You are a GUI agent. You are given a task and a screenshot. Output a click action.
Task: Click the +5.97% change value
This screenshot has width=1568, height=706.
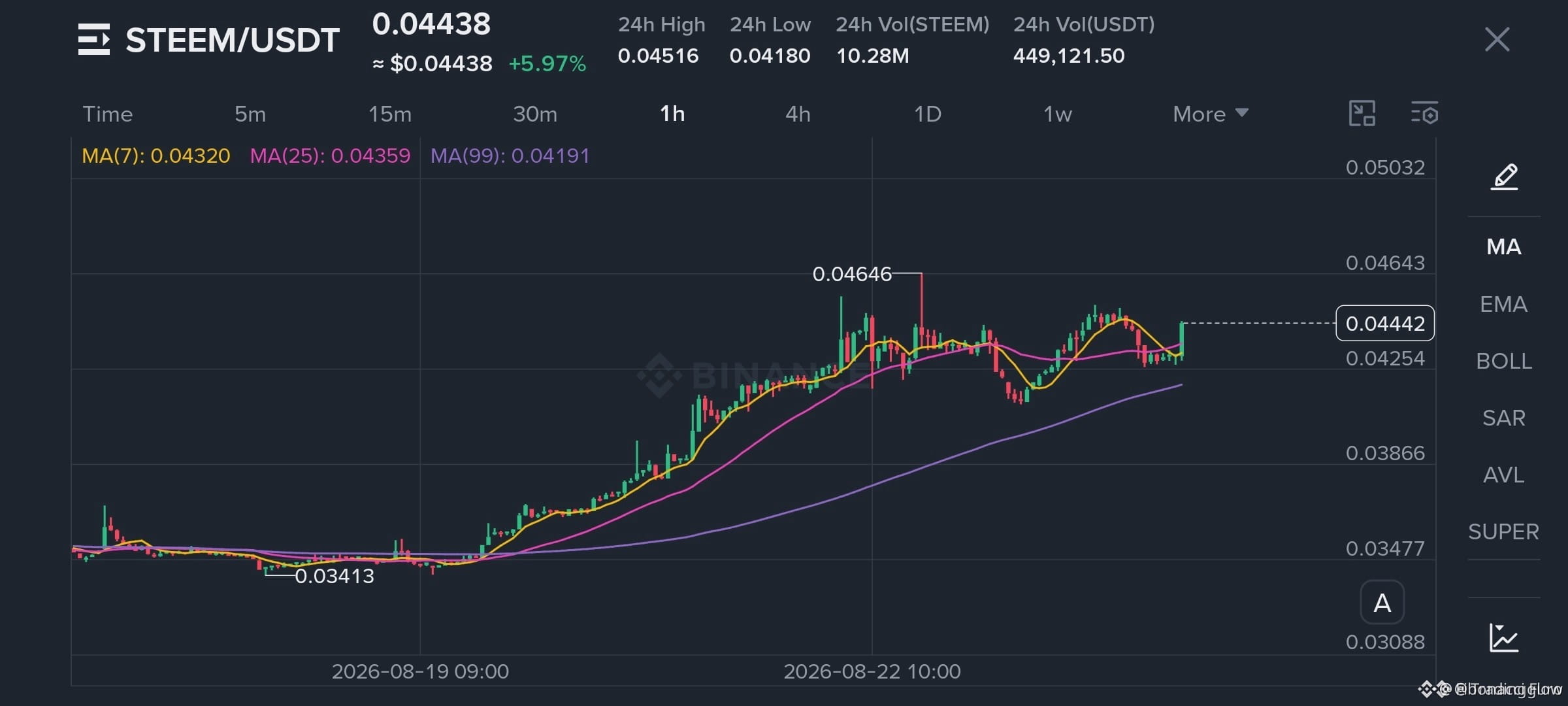[x=547, y=63]
